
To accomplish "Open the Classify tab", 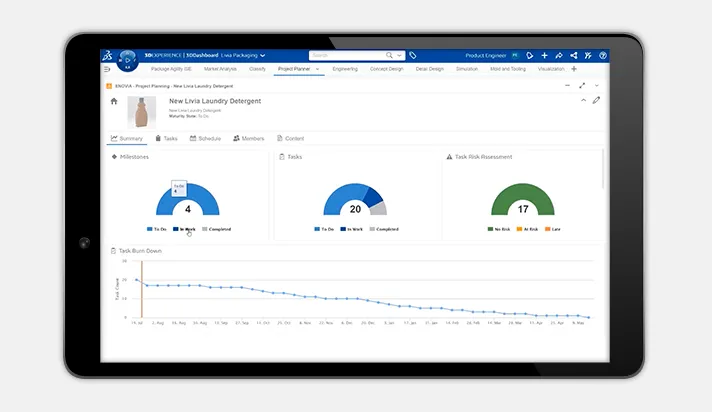I will 257,69.
